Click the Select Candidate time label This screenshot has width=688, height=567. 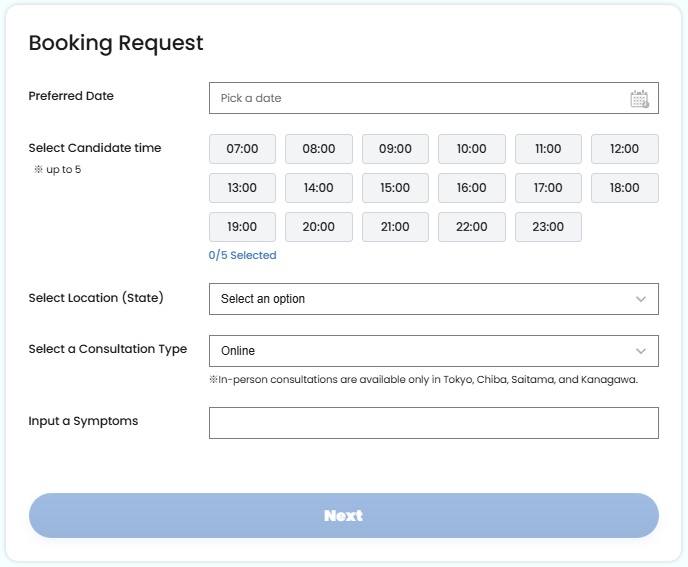click(95, 148)
